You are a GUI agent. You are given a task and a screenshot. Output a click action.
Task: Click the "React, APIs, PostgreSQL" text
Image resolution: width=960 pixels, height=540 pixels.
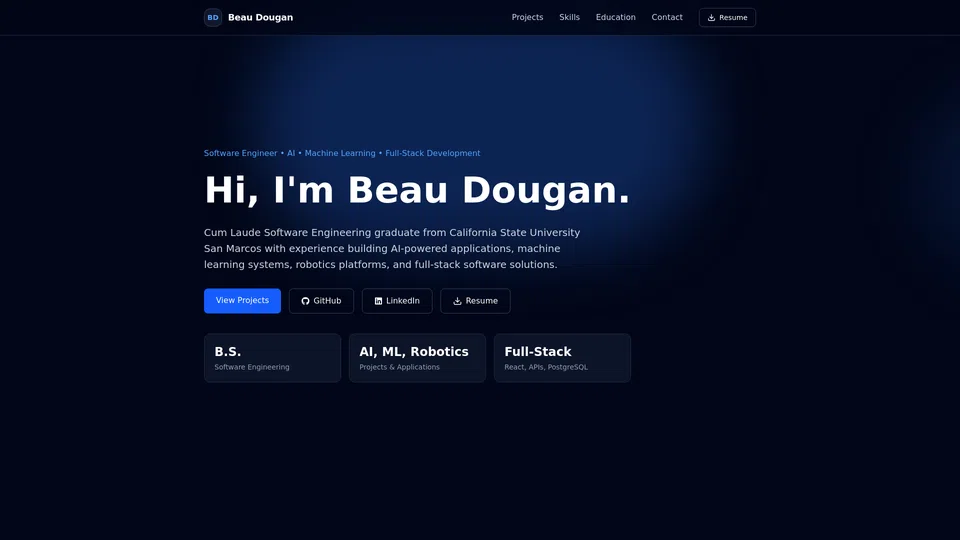click(546, 367)
